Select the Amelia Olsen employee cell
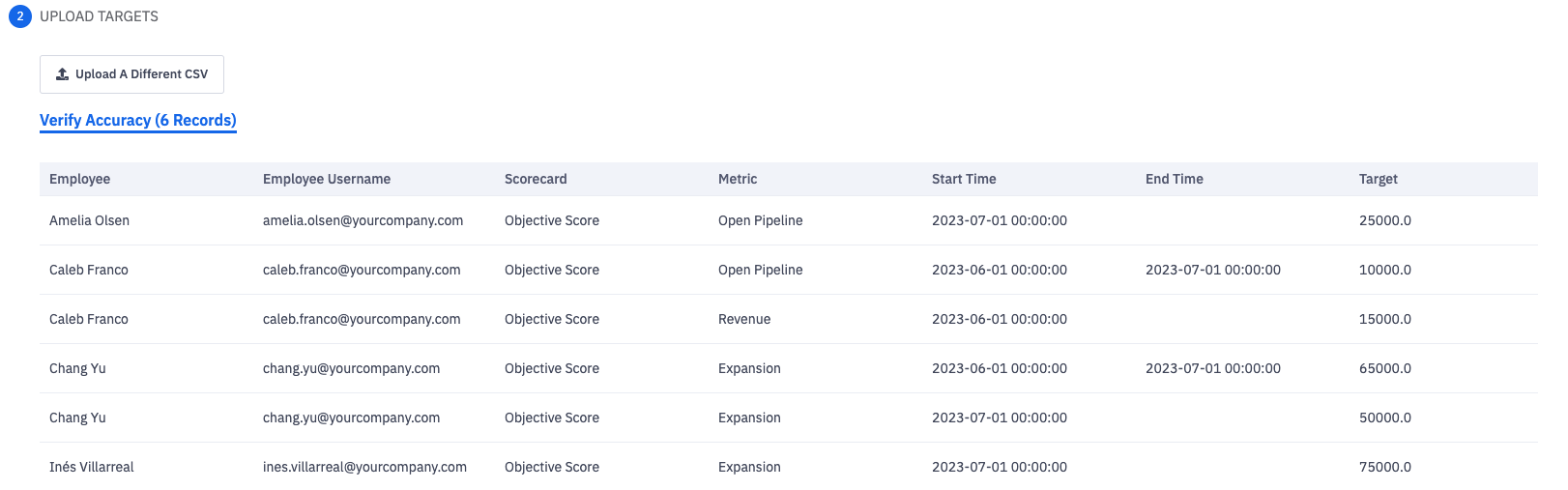This screenshot has height=490, width=1568. pos(89,220)
